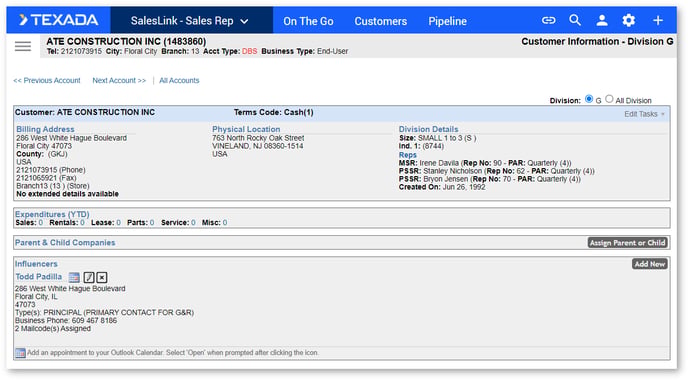The width and height of the screenshot is (688, 380).
Task: Click the Texada logo
Action: click(58, 20)
